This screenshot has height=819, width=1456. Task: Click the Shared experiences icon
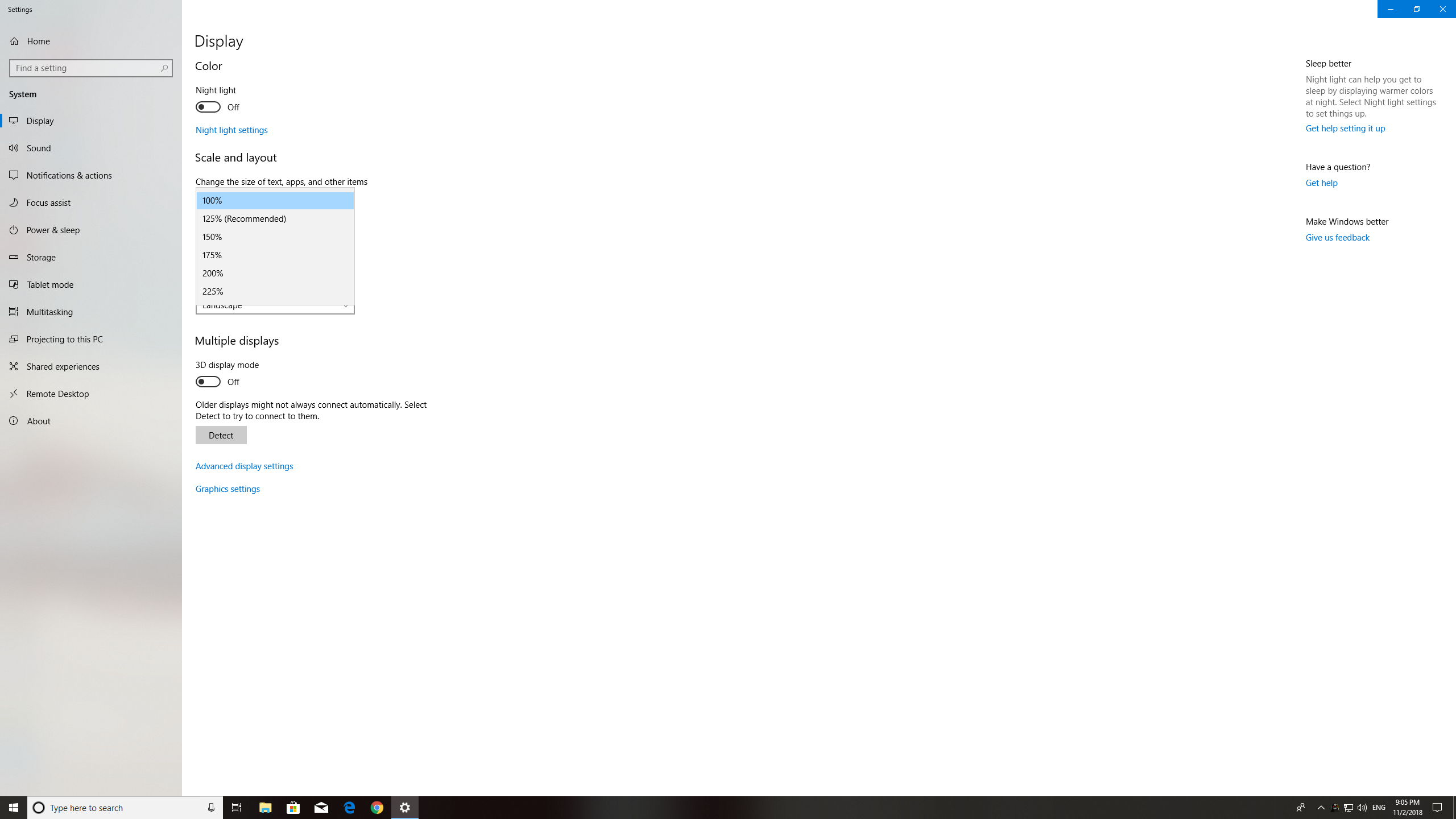[14, 366]
